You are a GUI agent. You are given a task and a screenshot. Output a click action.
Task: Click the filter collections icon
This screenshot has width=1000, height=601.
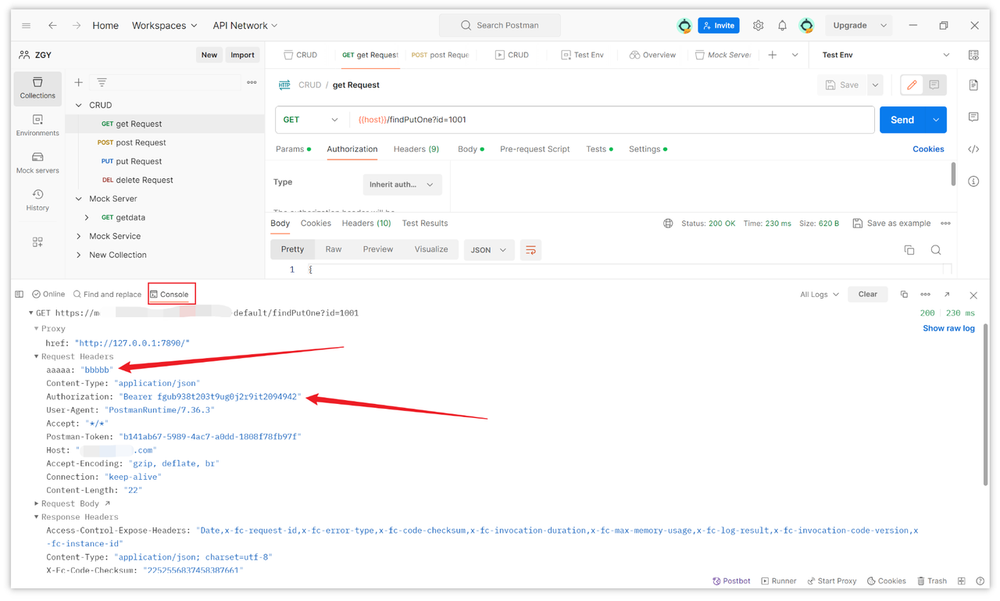(x=102, y=82)
